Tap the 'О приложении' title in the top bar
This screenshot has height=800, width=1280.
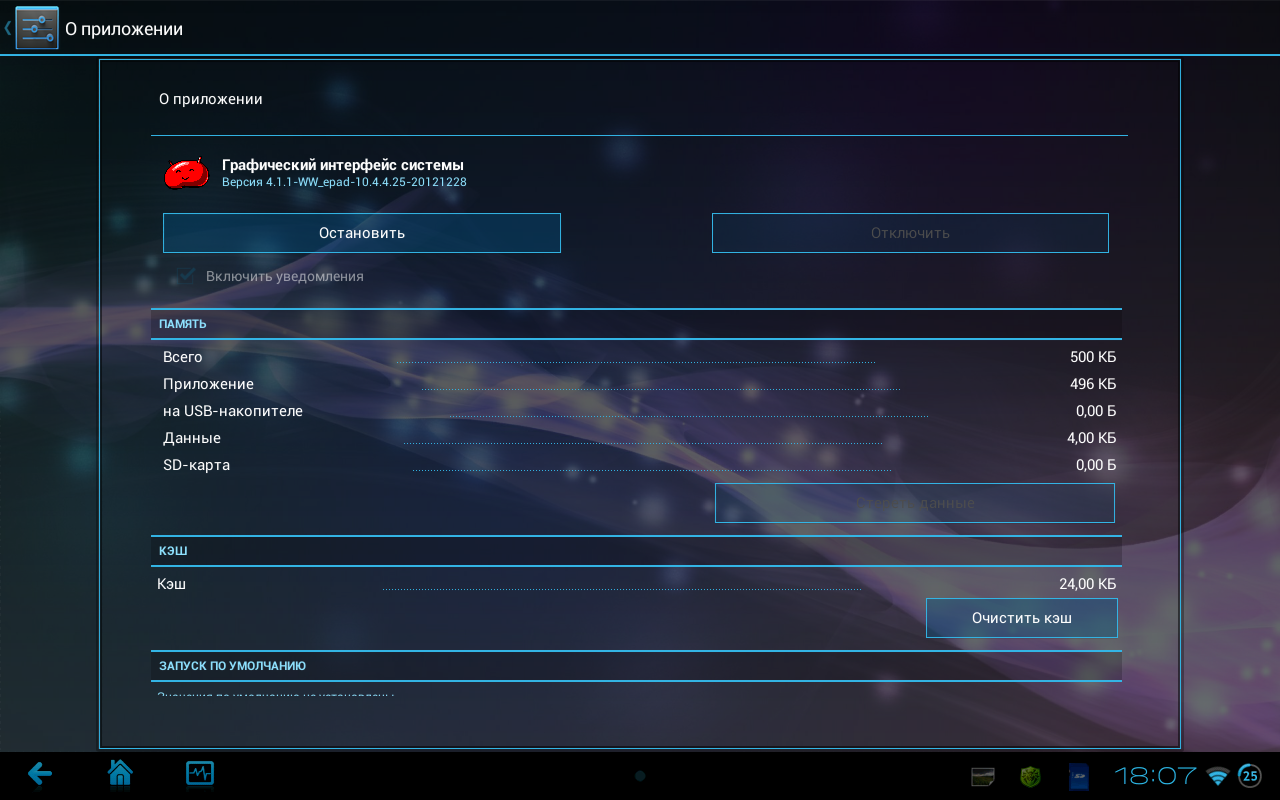click(124, 29)
